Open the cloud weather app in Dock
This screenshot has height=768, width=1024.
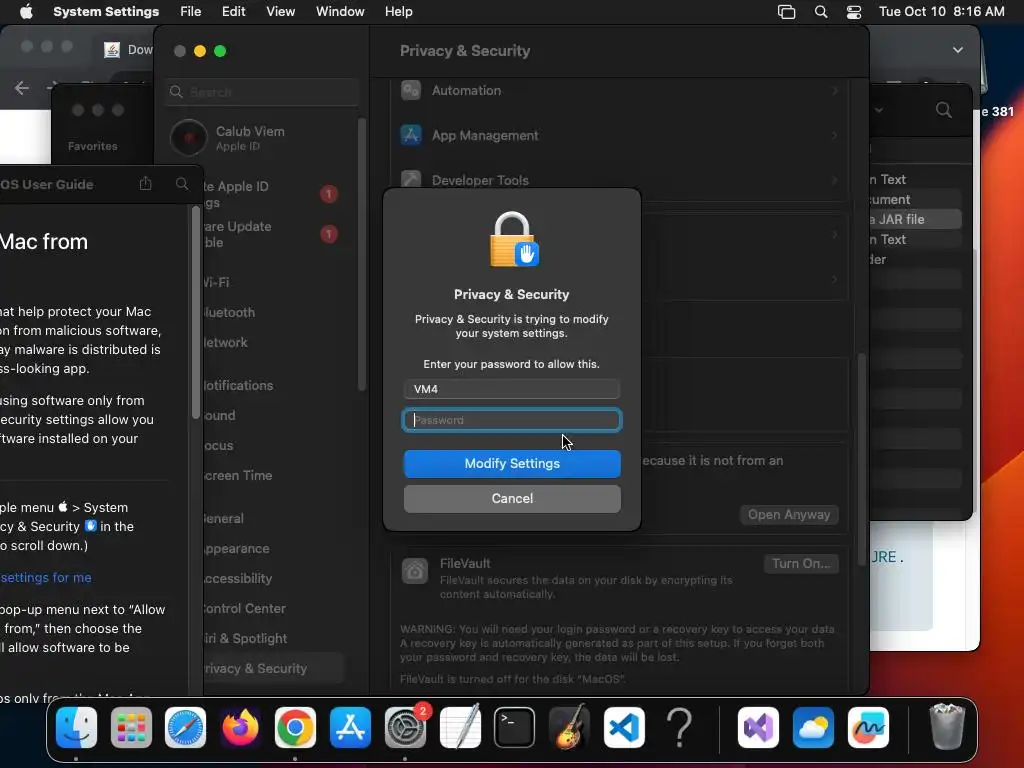tap(813, 727)
